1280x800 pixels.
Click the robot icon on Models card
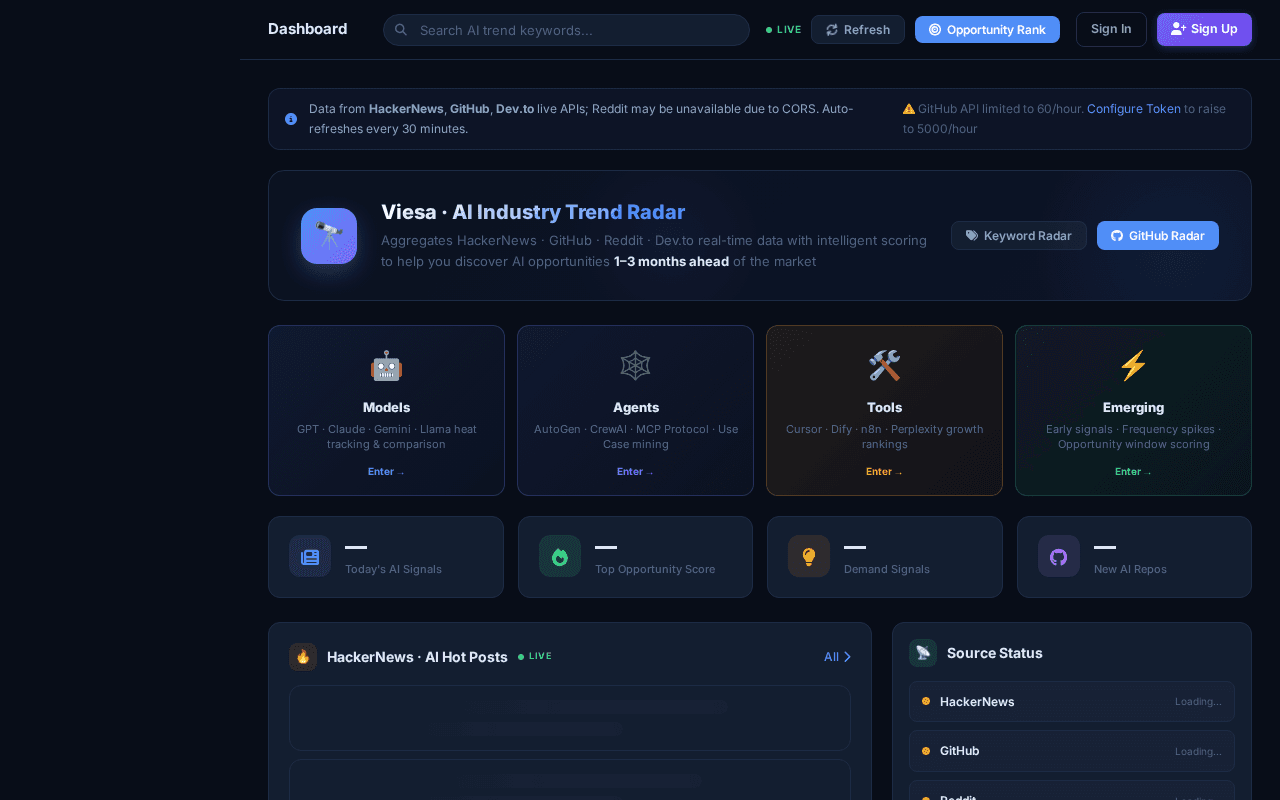click(x=386, y=366)
